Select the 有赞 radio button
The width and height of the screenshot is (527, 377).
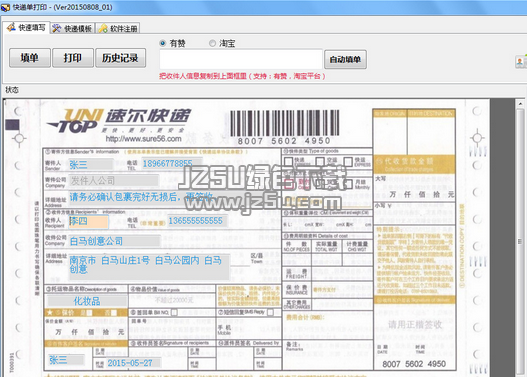163,43
